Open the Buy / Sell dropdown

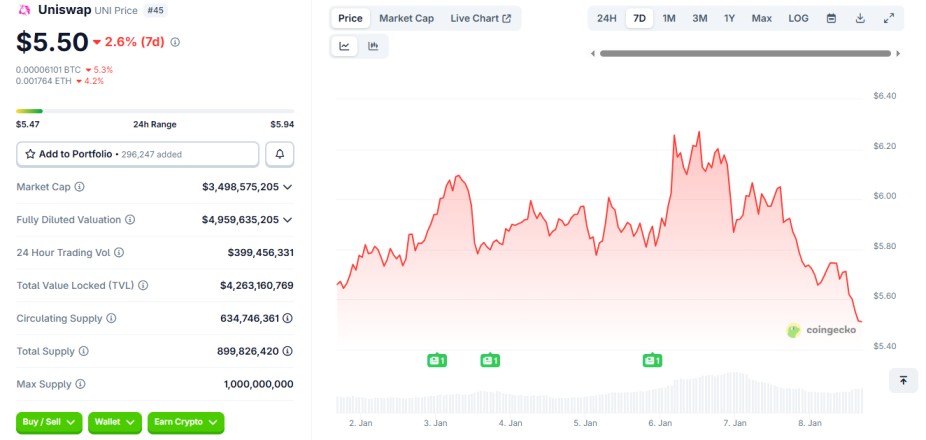[48, 422]
